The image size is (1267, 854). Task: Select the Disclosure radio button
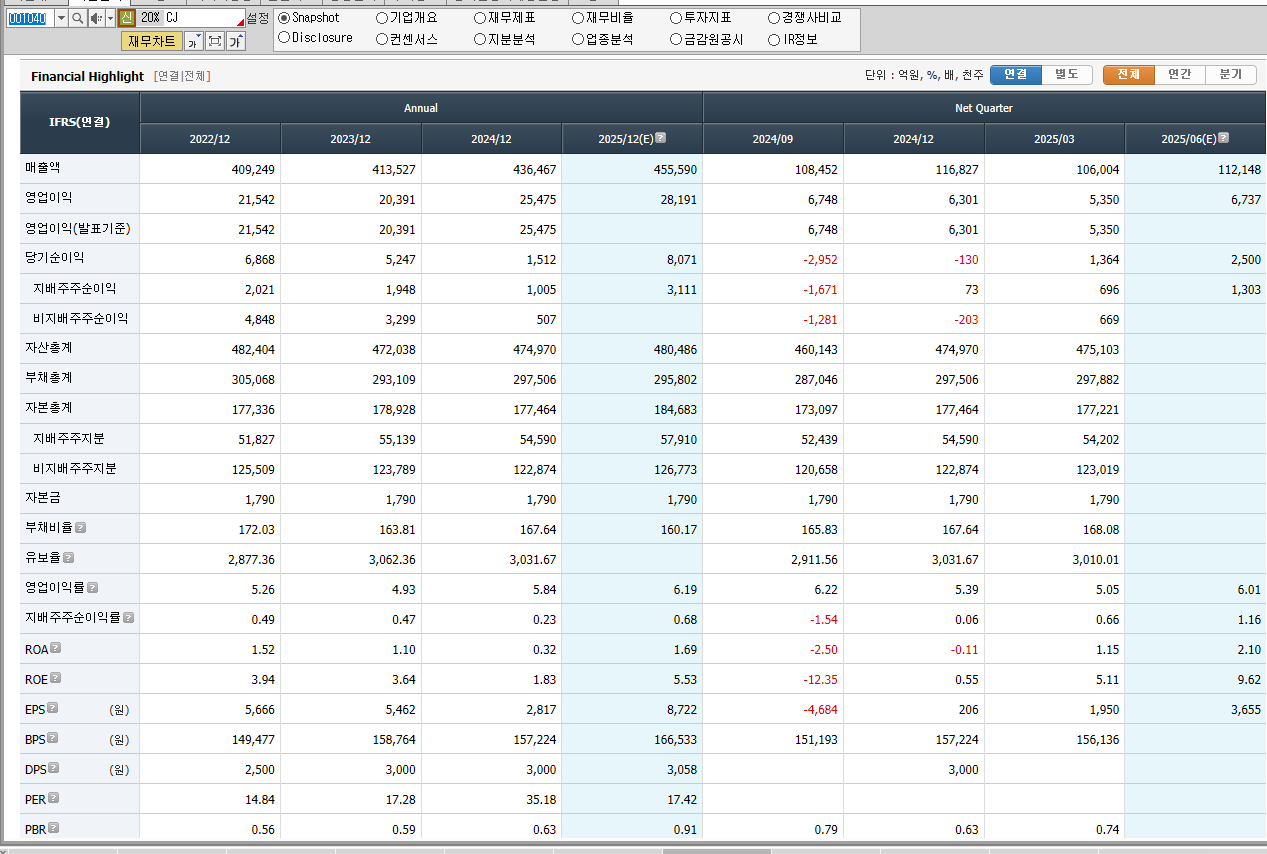pos(284,38)
